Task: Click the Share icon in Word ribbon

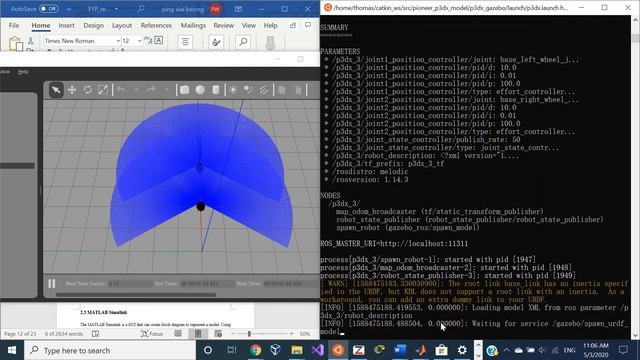Action: point(293,25)
